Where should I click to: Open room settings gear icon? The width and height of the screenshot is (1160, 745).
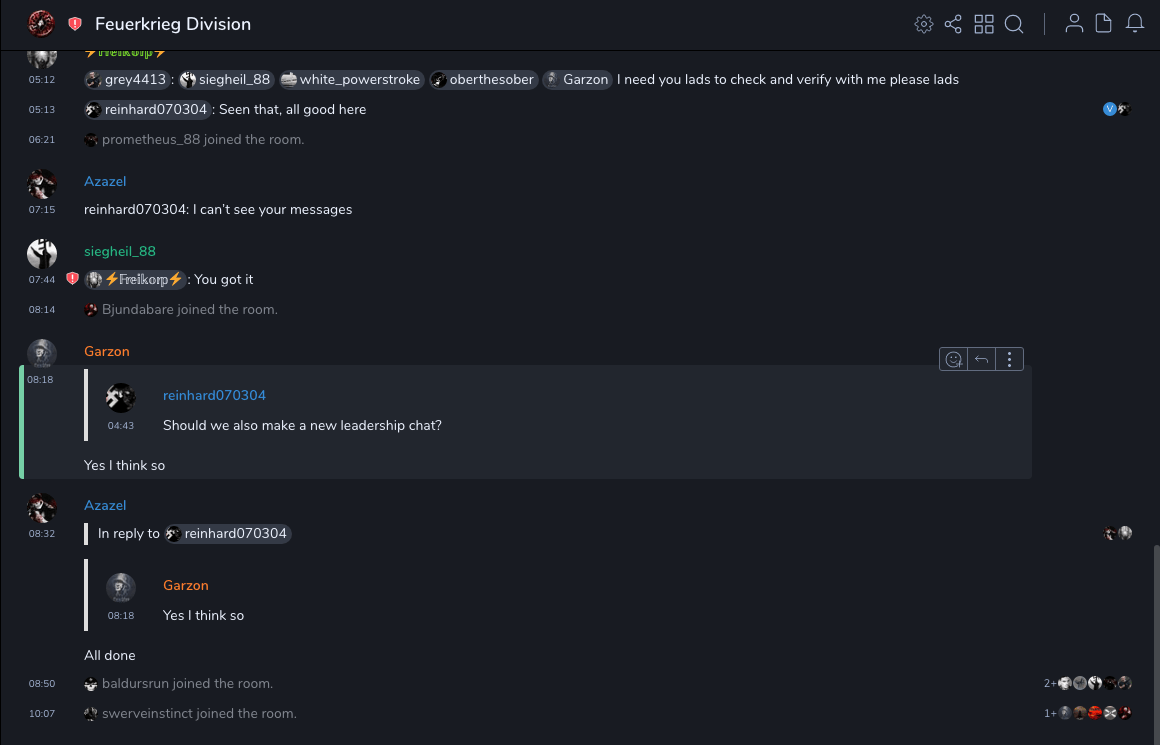tap(924, 24)
